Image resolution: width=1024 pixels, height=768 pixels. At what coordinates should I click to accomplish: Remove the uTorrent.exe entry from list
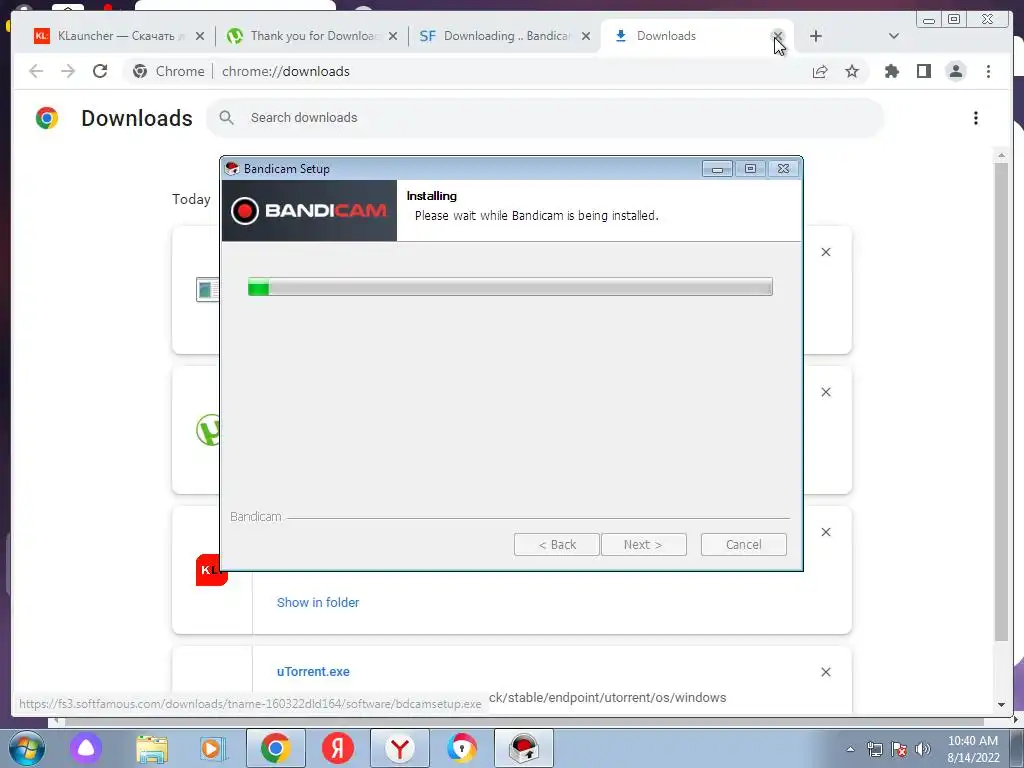pos(825,672)
